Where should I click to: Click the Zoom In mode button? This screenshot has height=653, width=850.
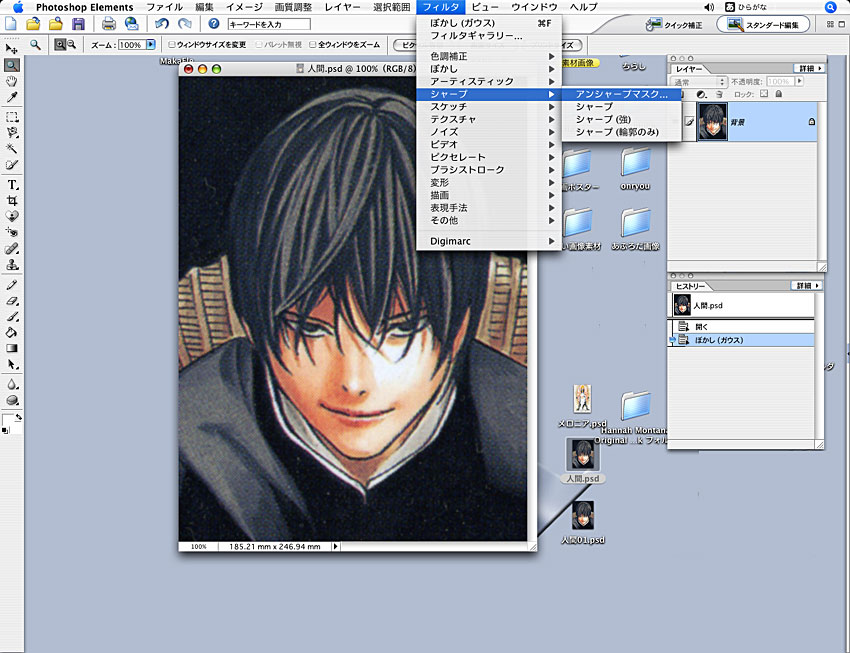(x=60, y=45)
